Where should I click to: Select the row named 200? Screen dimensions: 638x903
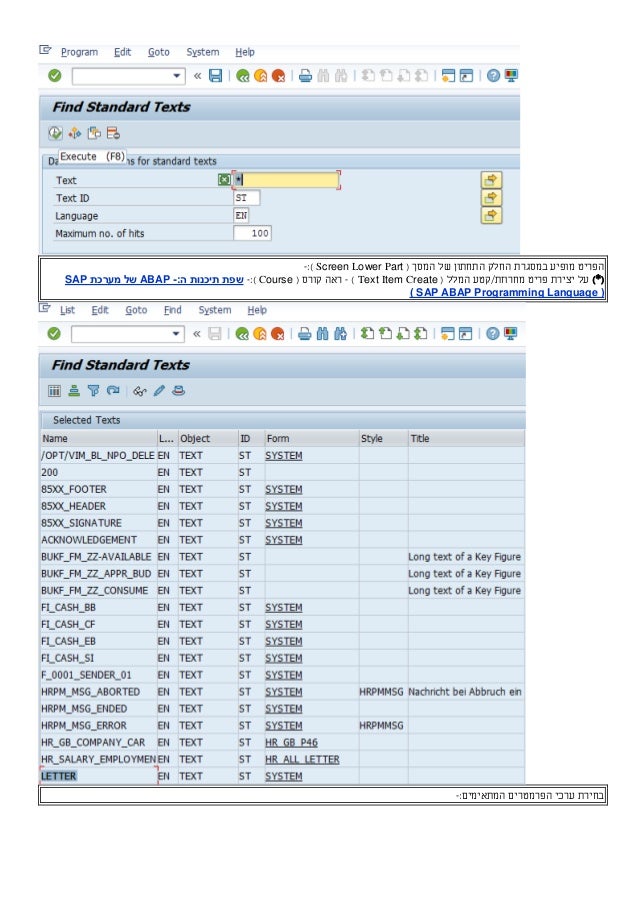[50, 472]
